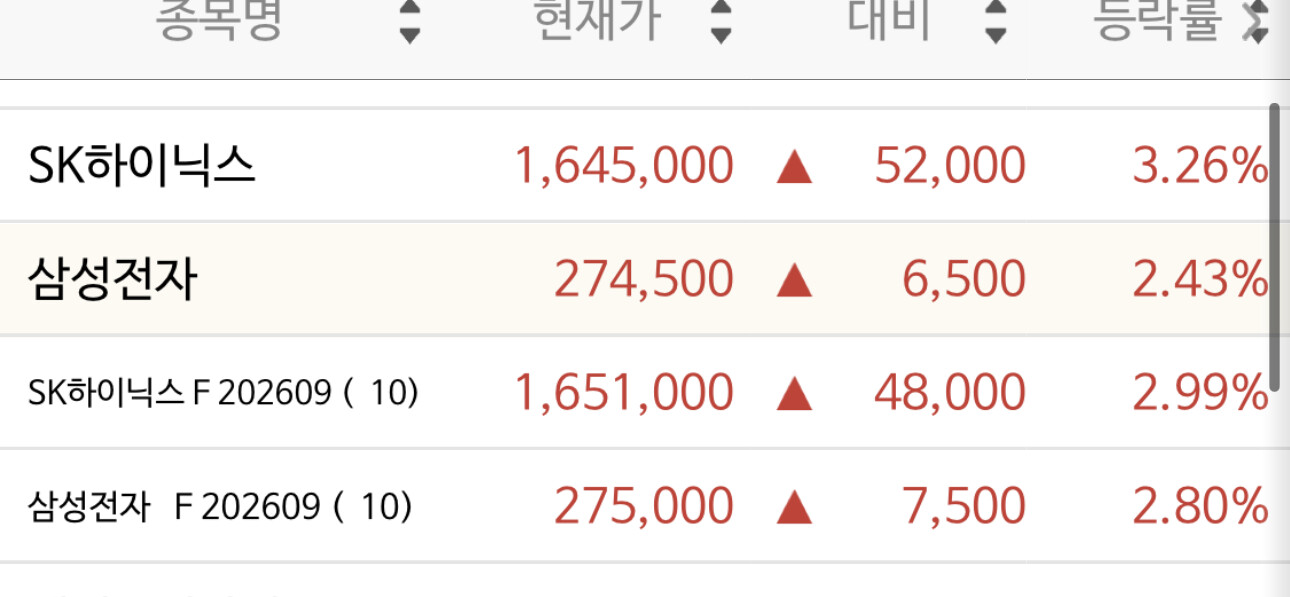The image size is (1290, 597).
Task: Select the 종목명 column header
Action: point(219,20)
